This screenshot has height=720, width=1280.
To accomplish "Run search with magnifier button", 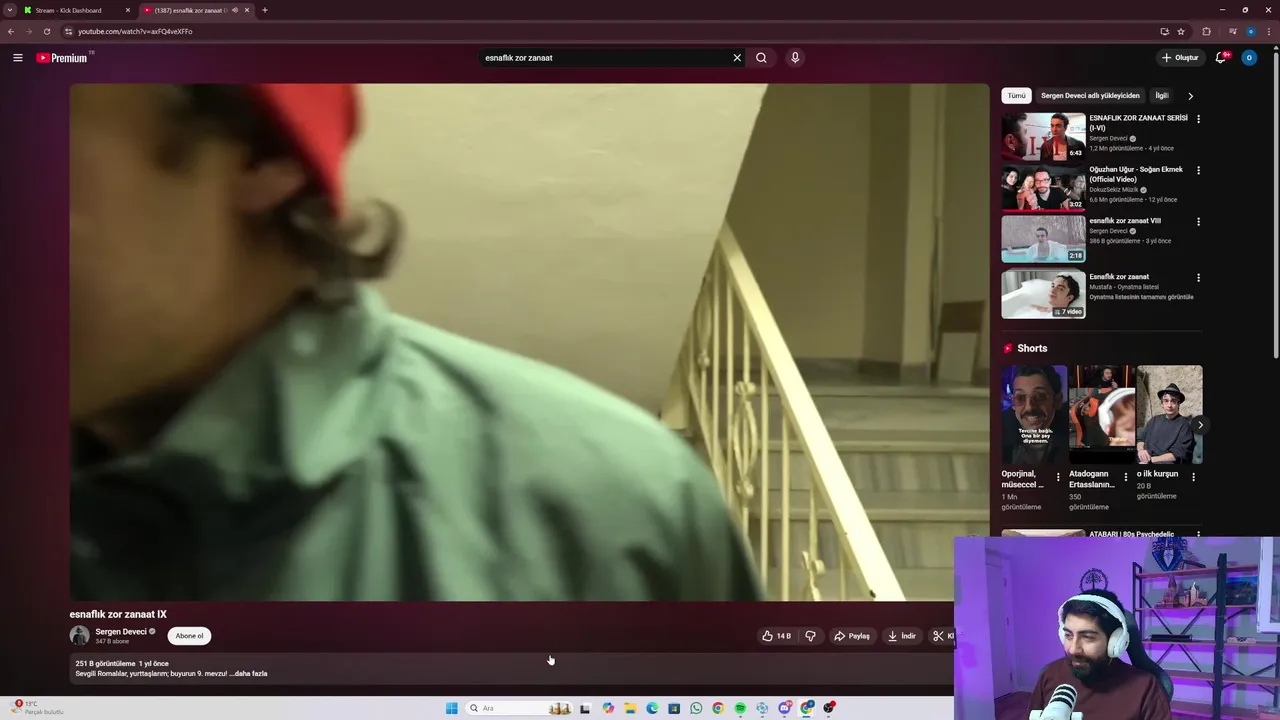I will click(761, 58).
